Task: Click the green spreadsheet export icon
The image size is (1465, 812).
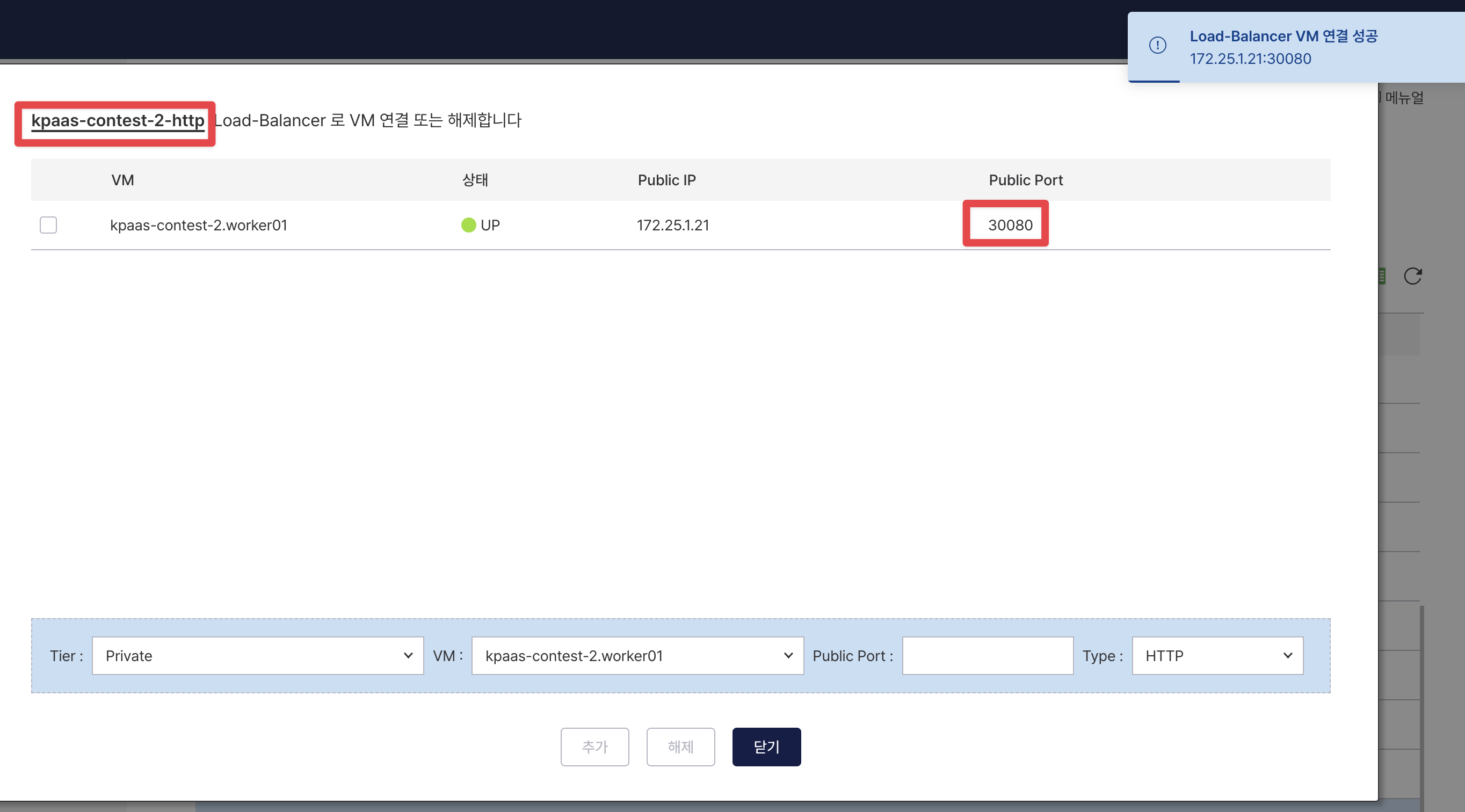Action: coord(1382,277)
